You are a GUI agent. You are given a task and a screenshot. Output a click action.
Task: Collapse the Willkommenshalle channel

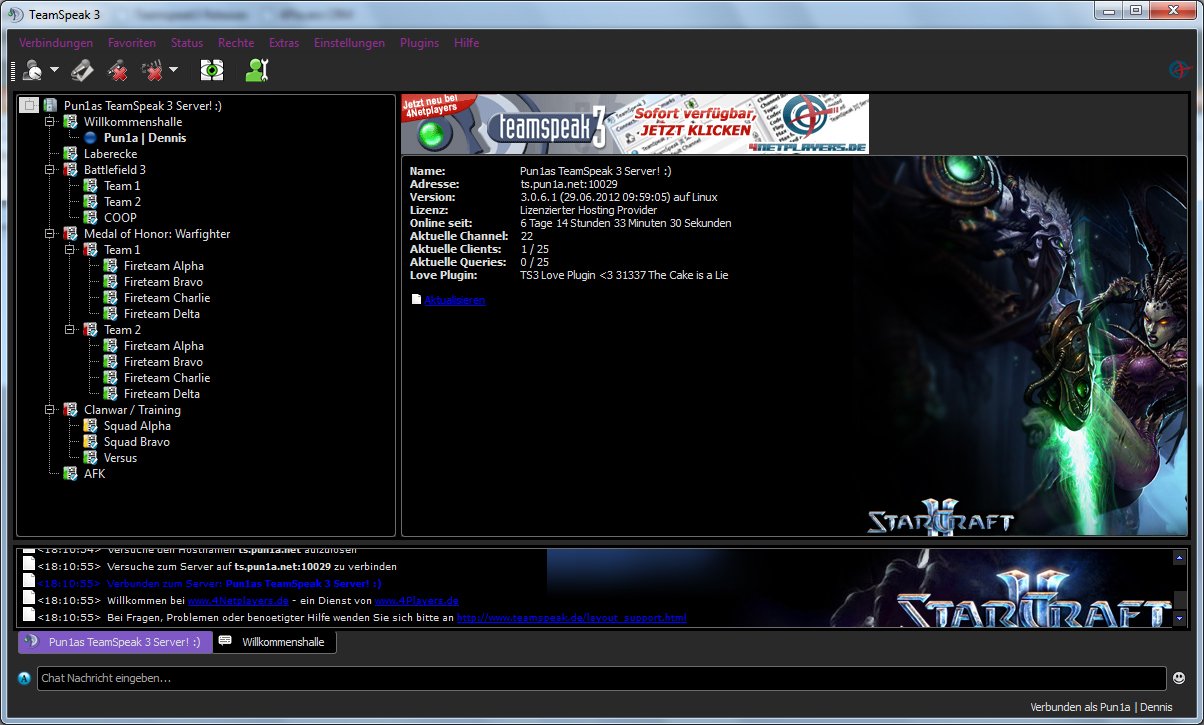[x=50, y=121]
